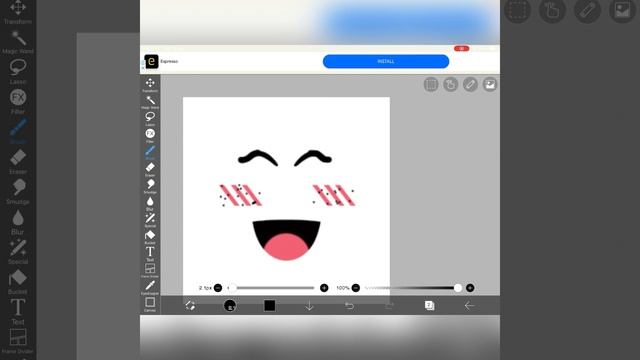Click the large ruler icon in background corner

pos(587,10)
